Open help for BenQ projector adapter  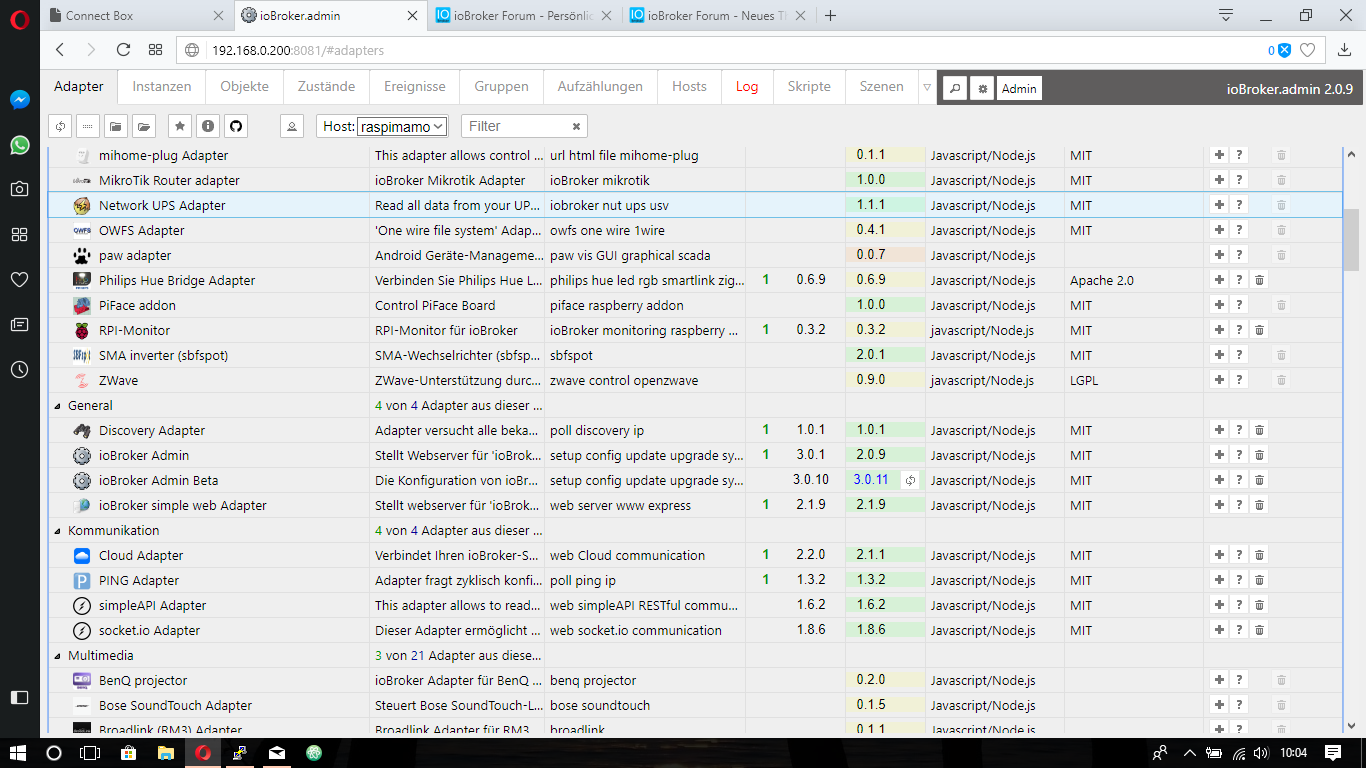tap(1239, 680)
